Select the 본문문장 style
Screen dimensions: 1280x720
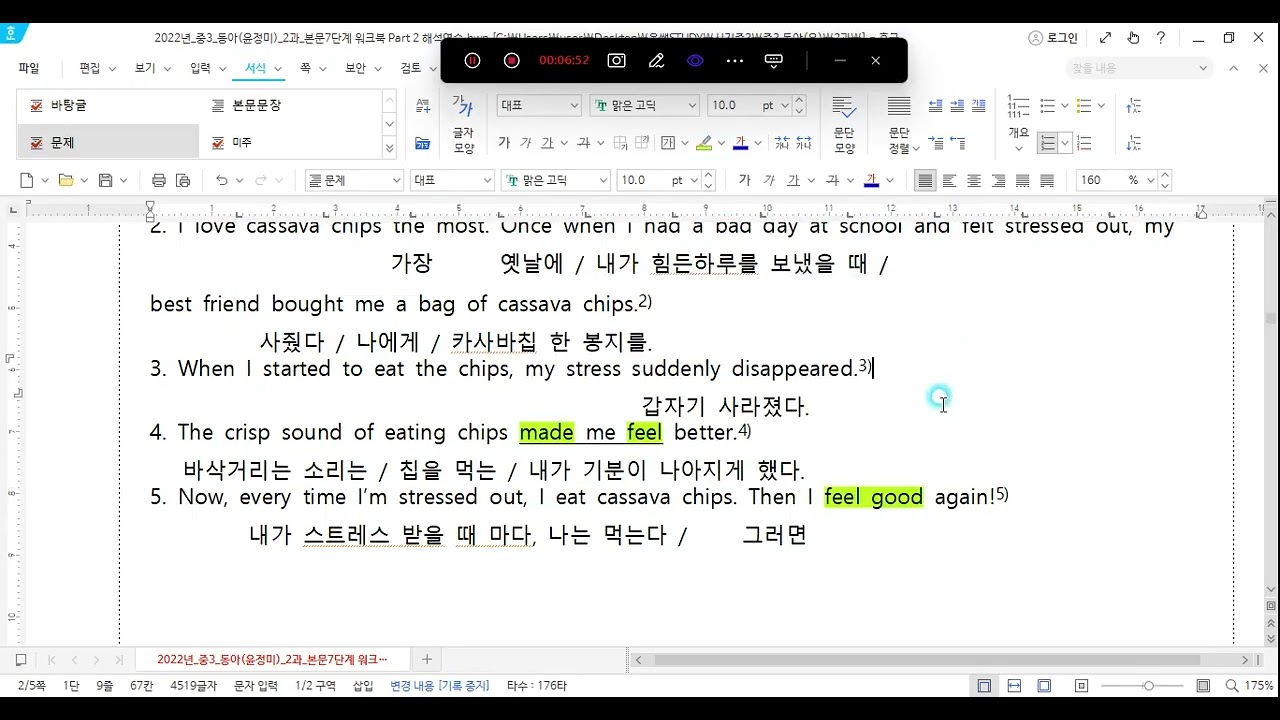[290, 105]
